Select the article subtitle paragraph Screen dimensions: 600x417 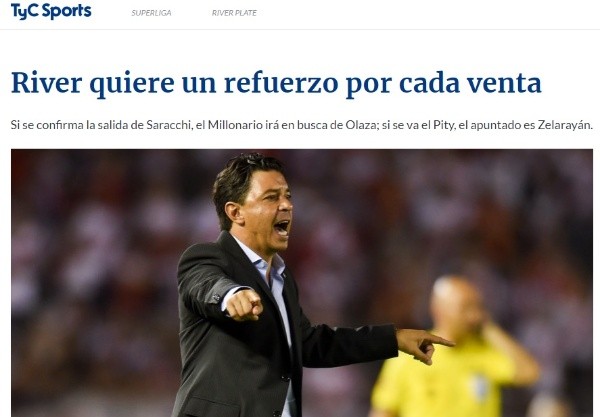click(x=302, y=125)
